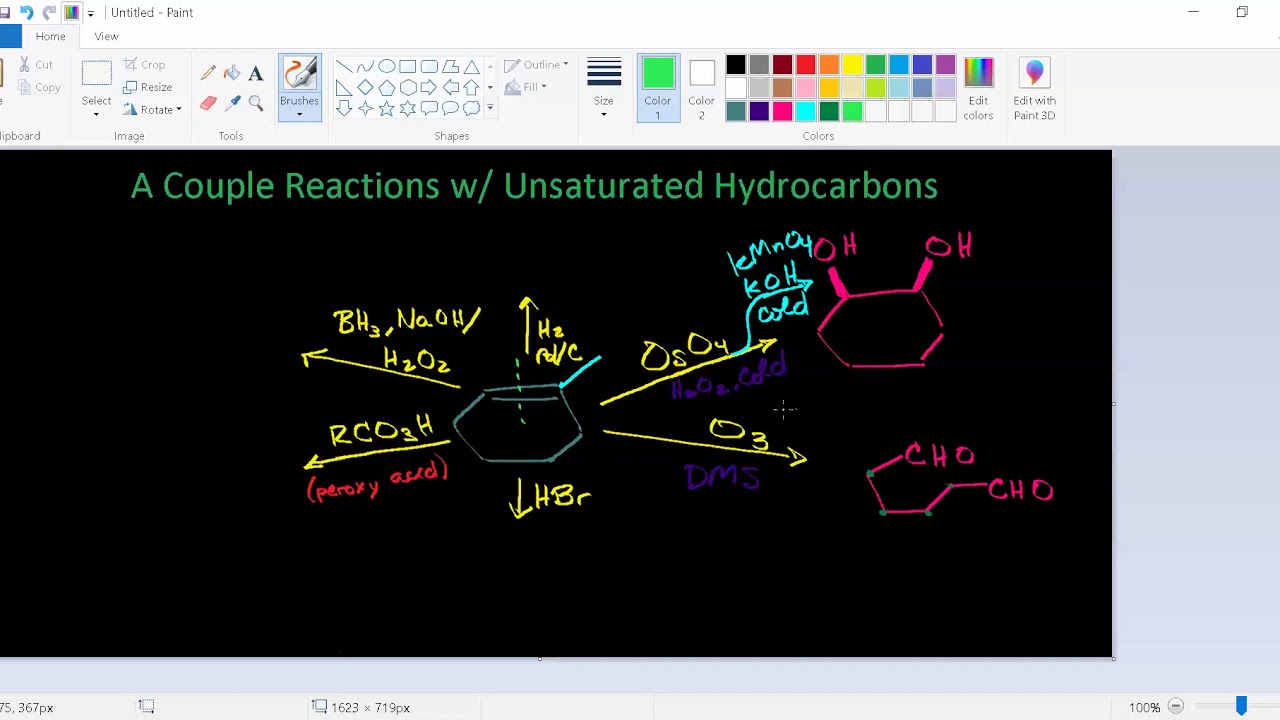Switch to the Home ribbon tab

(x=50, y=37)
